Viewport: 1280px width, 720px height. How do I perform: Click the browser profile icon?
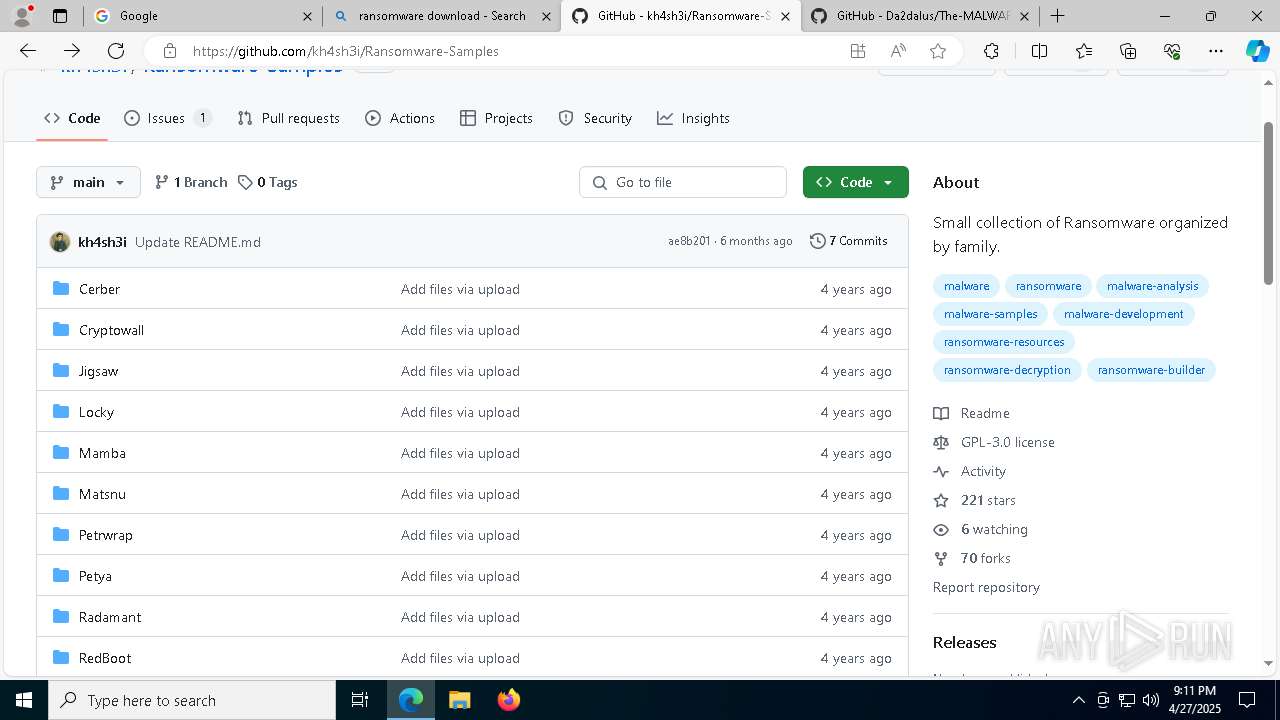click(x=22, y=16)
